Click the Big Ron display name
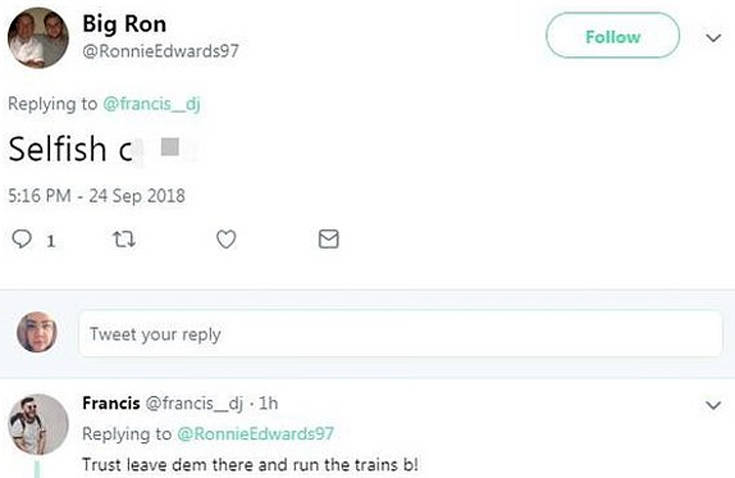735x478 pixels. coord(125,24)
